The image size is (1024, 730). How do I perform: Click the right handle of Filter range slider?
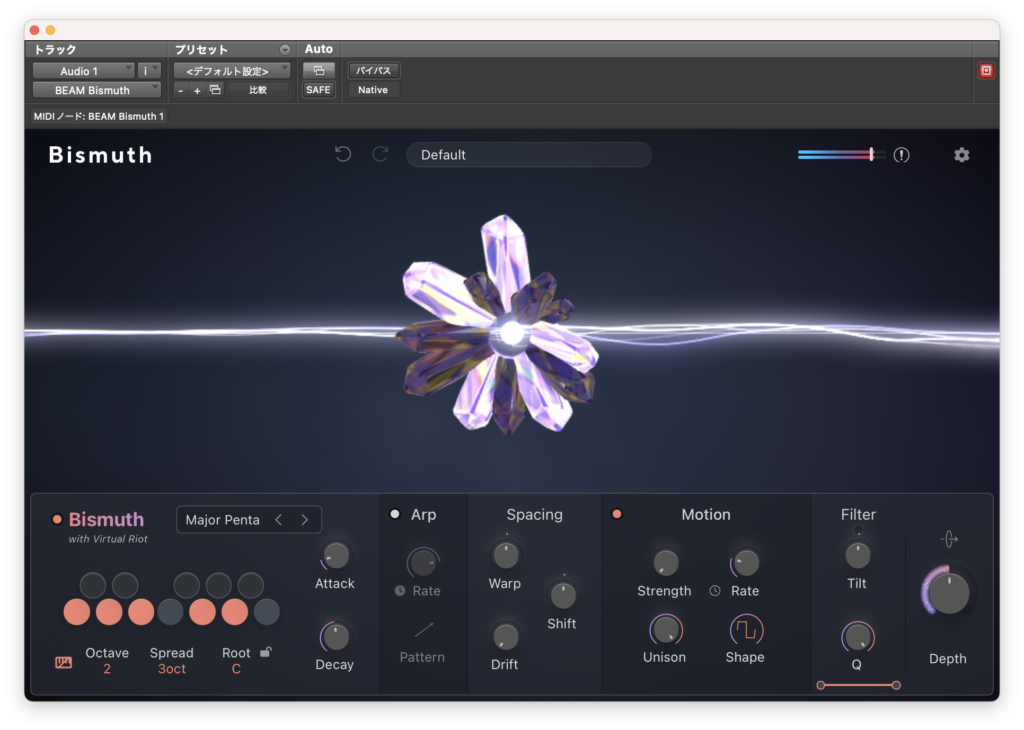(x=896, y=685)
